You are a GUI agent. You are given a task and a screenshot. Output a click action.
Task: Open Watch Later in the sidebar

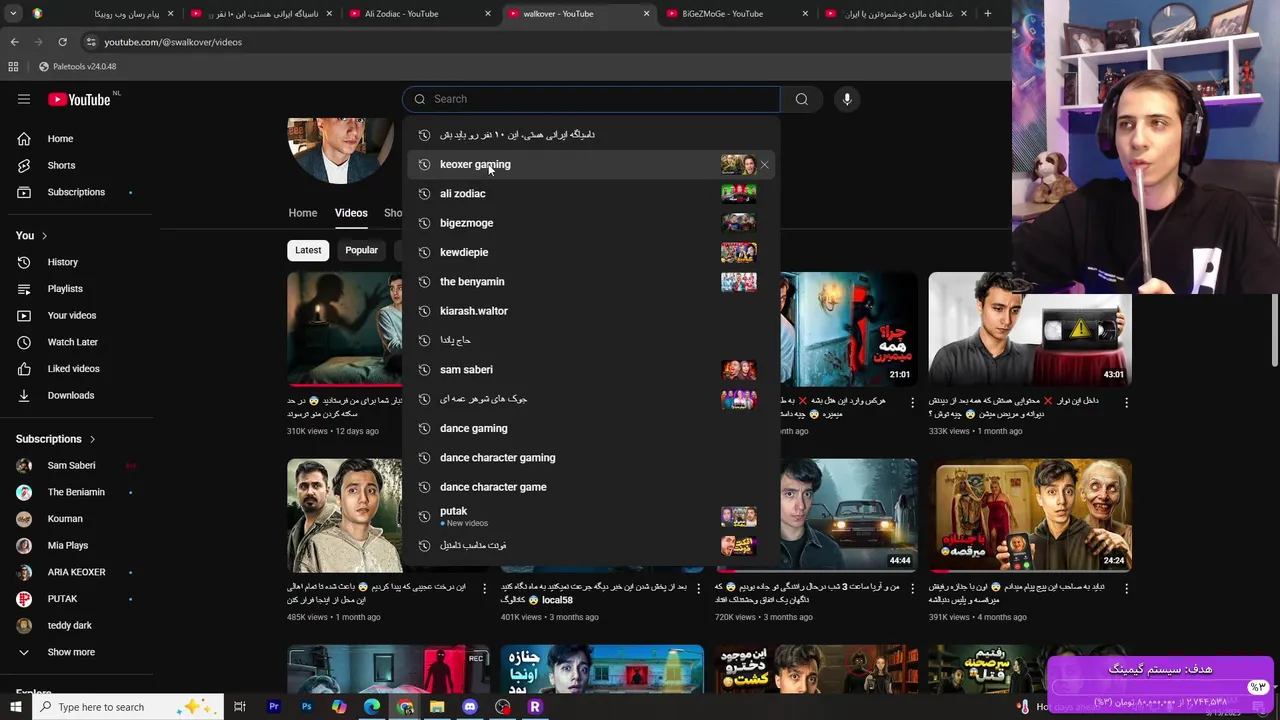(74, 342)
